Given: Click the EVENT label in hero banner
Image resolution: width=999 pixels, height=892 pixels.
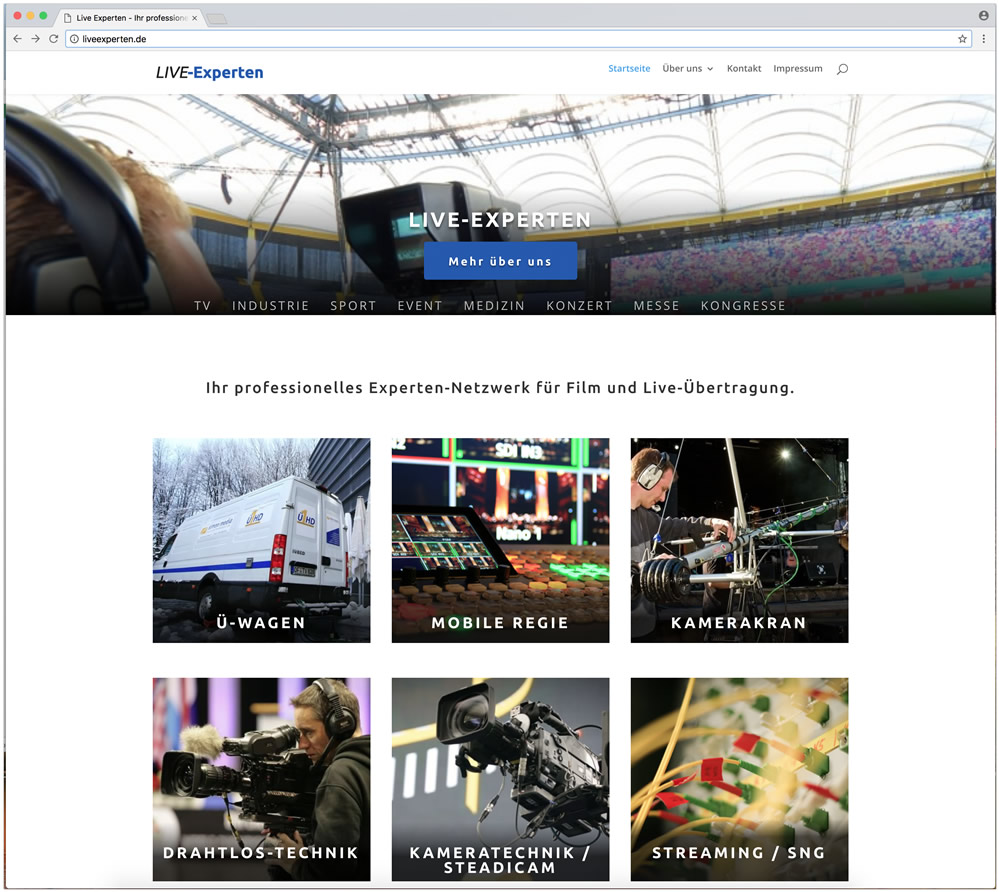Looking at the screenshot, I should click(420, 306).
